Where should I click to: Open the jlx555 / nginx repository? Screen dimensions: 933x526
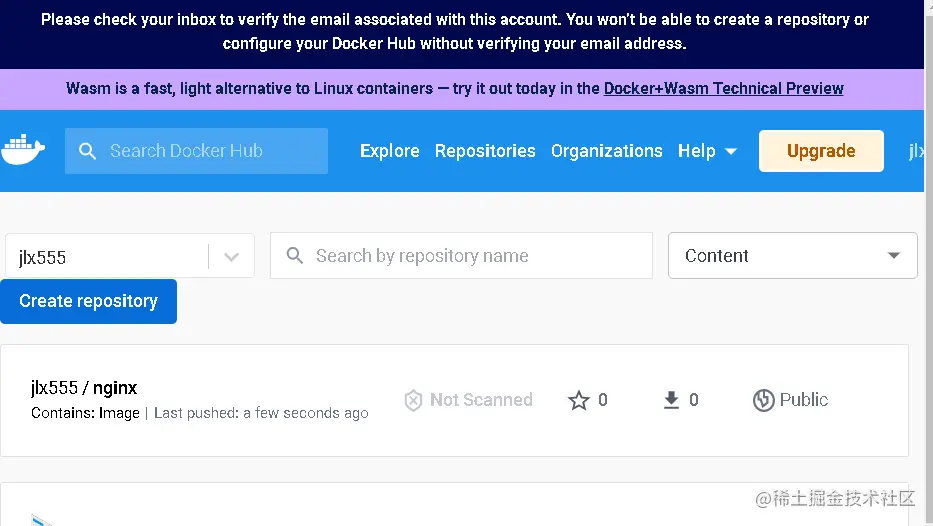[x=84, y=388]
